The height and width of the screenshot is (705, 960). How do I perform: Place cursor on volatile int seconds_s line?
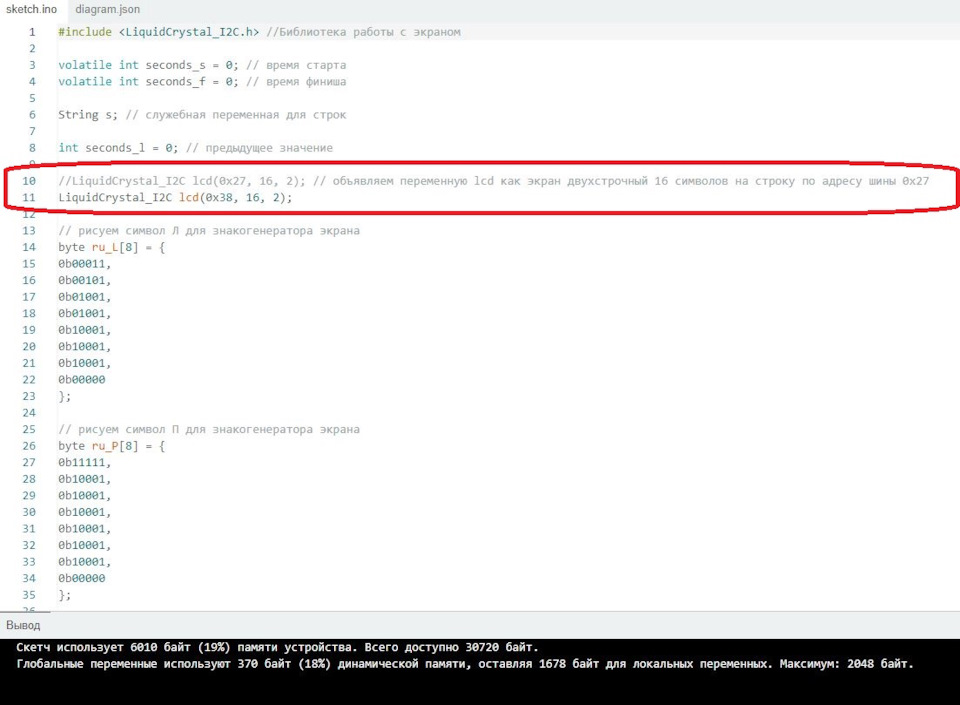[x=202, y=65]
